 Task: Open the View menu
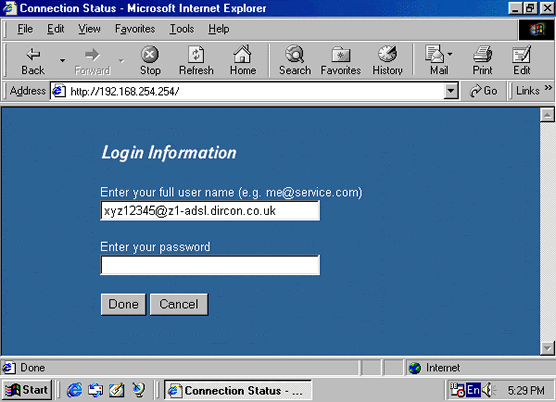pos(89,29)
